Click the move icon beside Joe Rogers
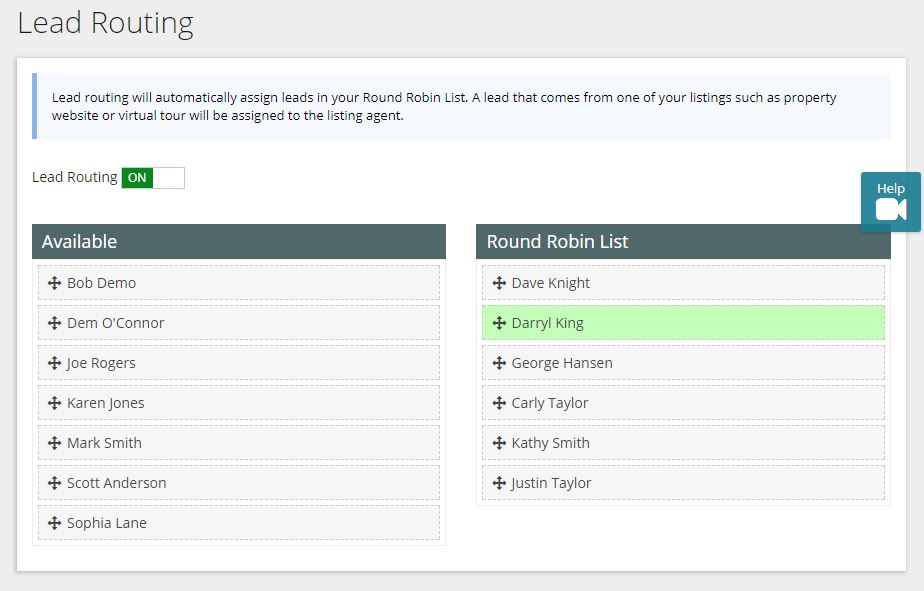Image resolution: width=924 pixels, height=591 pixels. coord(54,363)
